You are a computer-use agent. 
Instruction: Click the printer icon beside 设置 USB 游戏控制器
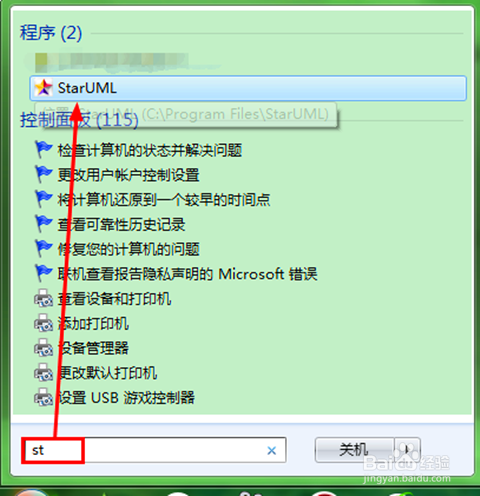(43, 397)
